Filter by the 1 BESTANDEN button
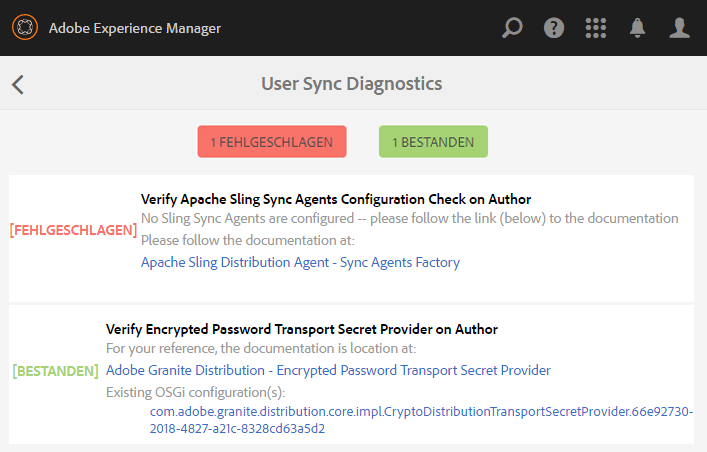The image size is (707, 452). pyautogui.click(x=433, y=142)
